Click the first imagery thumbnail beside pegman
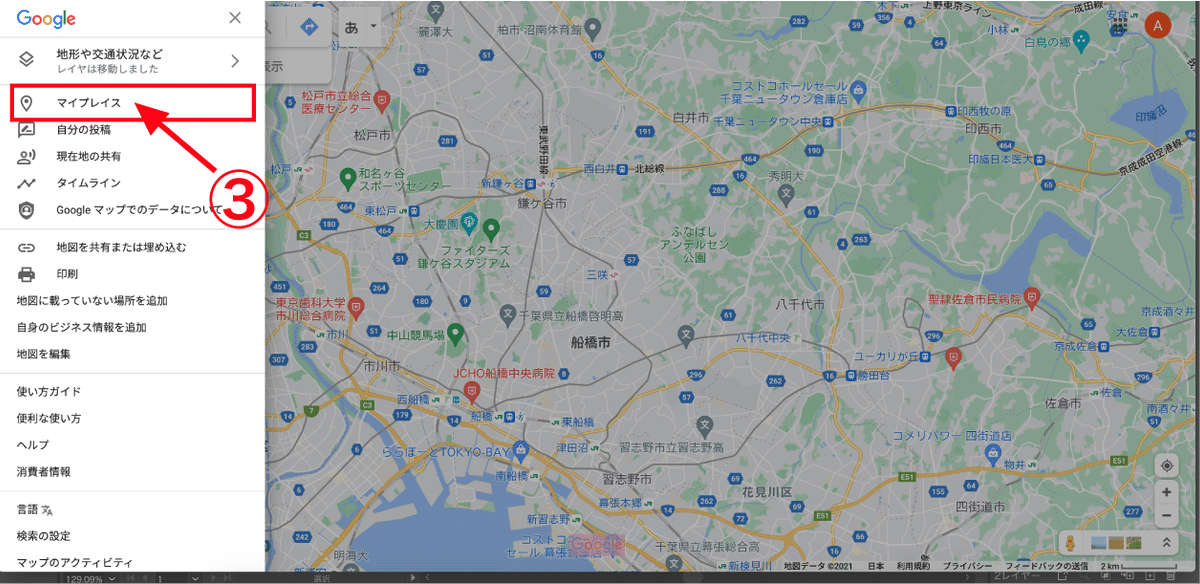1200x584 pixels. (1097, 543)
